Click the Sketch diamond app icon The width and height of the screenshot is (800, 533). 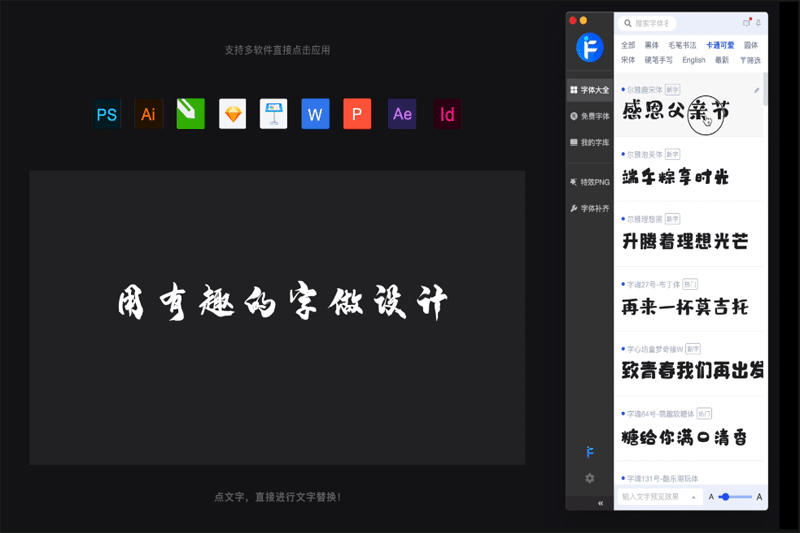click(232, 114)
